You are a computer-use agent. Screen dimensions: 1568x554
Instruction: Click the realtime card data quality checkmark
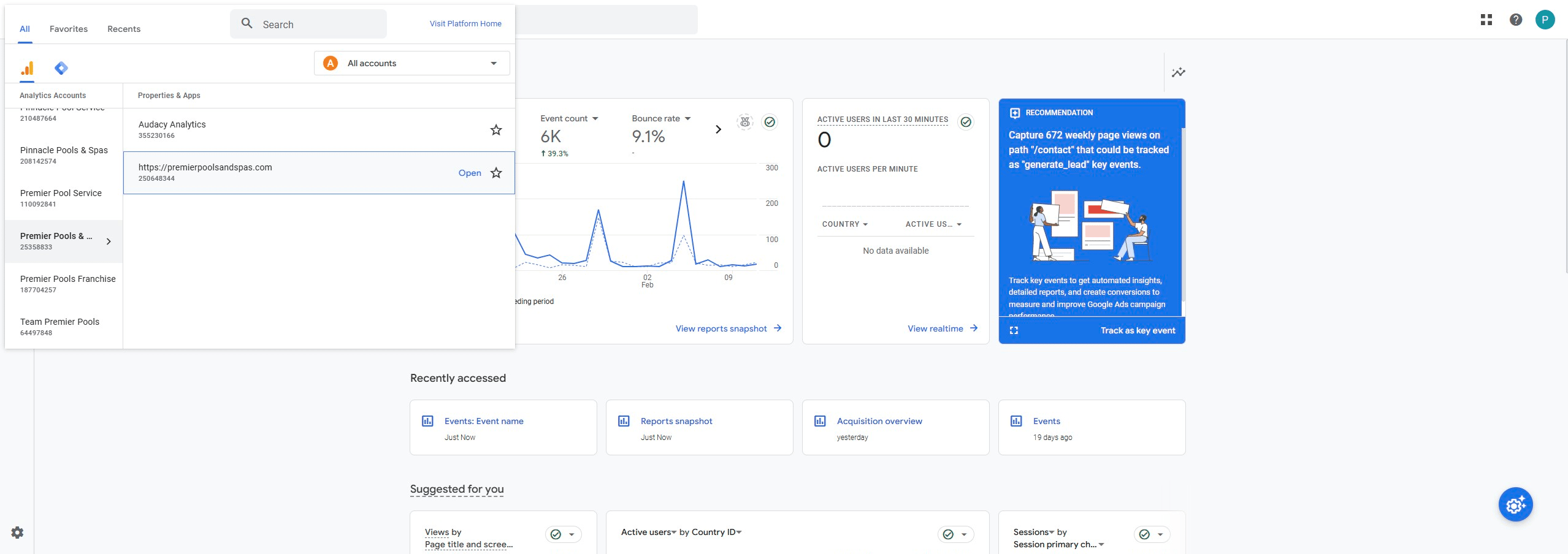pyautogui.click(x=965, y=122)
